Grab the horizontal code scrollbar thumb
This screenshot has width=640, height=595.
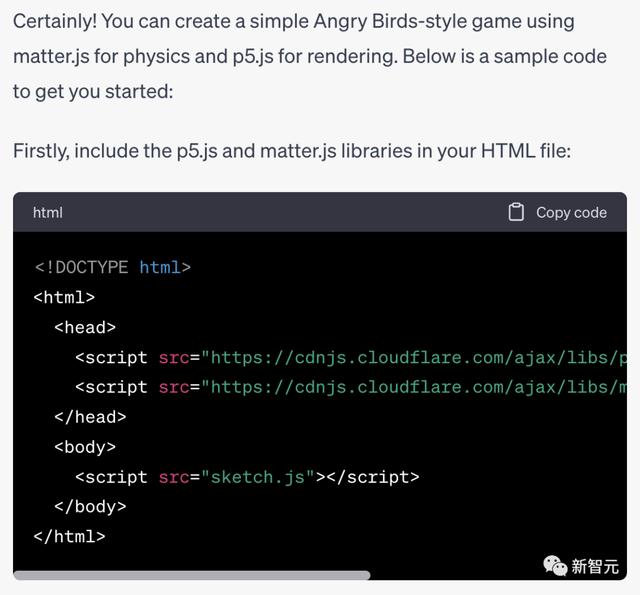pyautogui.click(x=190, y=575)
